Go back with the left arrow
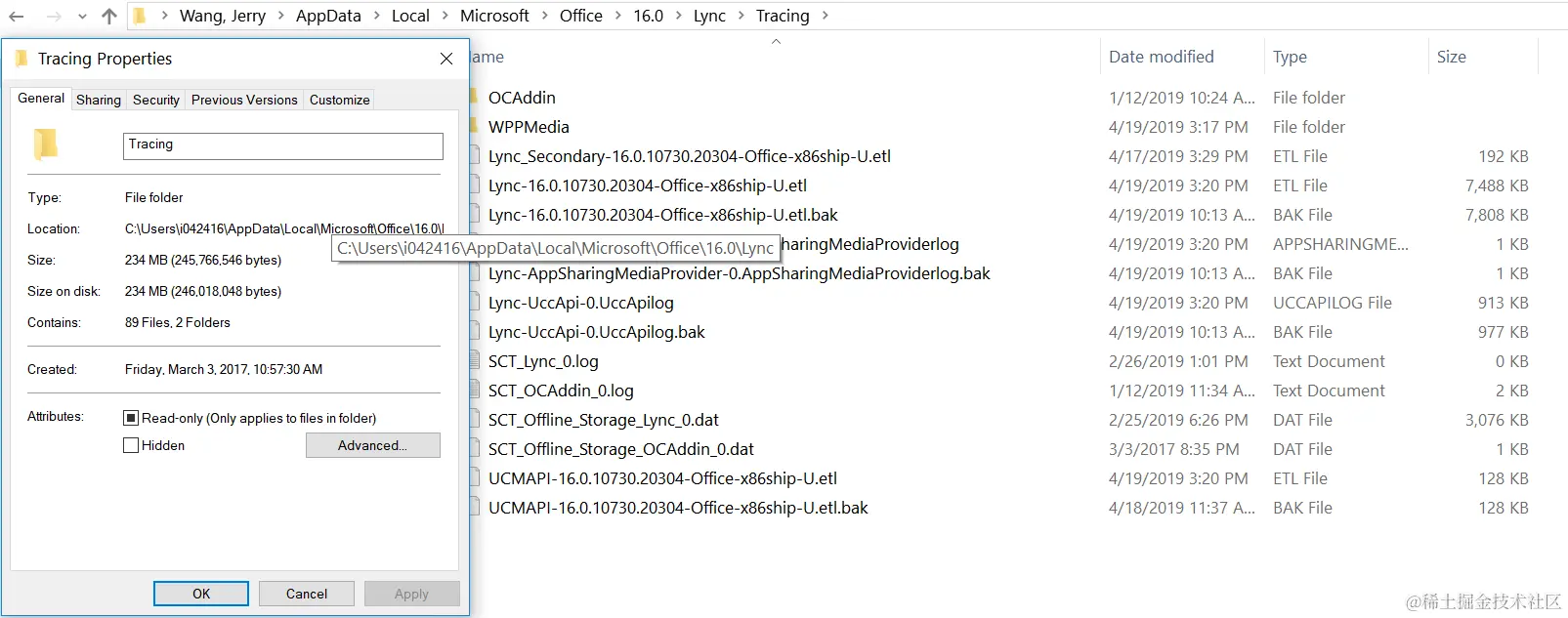 16,16
